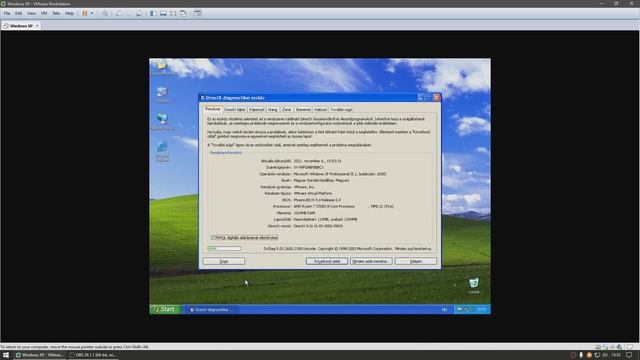Click the DirectX dialog title bar icon

point(202,98)
